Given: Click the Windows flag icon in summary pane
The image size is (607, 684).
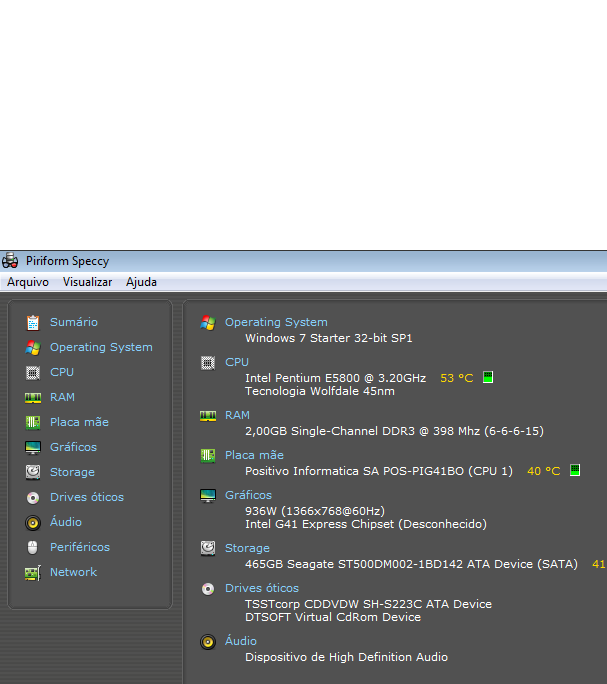Looking at the screenshot, I should tap(208, 323).
